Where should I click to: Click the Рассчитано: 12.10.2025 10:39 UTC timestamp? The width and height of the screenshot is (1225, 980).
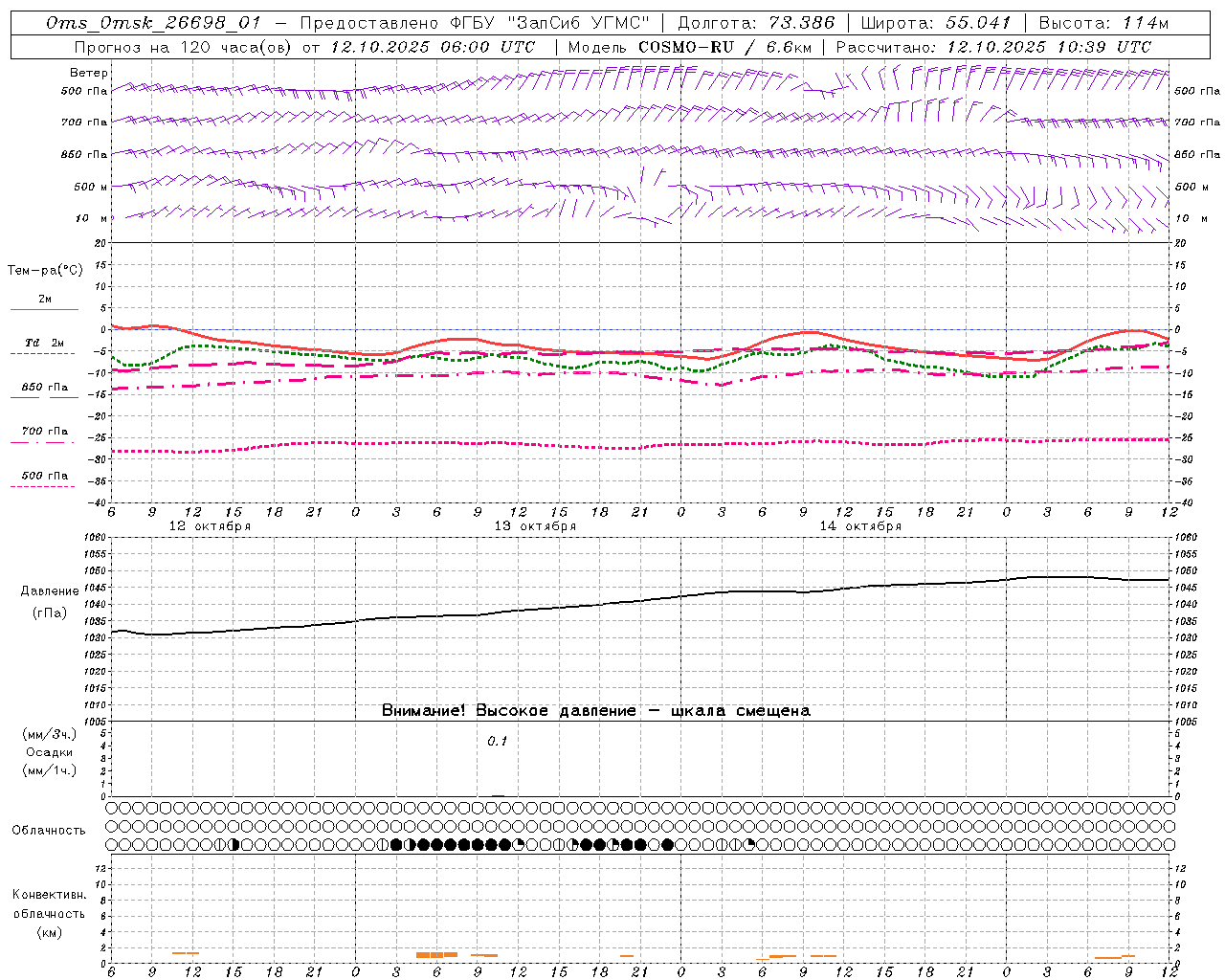click(993, 47)
